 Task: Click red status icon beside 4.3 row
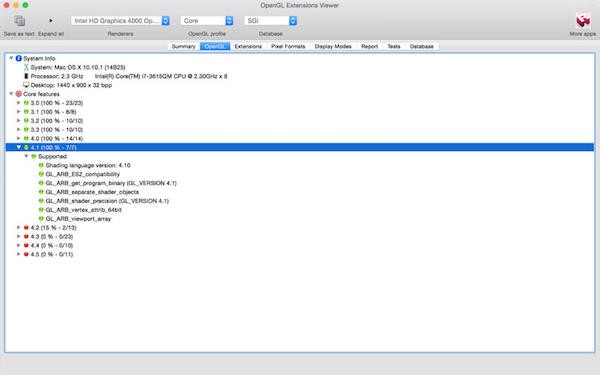tap(26, 236)
